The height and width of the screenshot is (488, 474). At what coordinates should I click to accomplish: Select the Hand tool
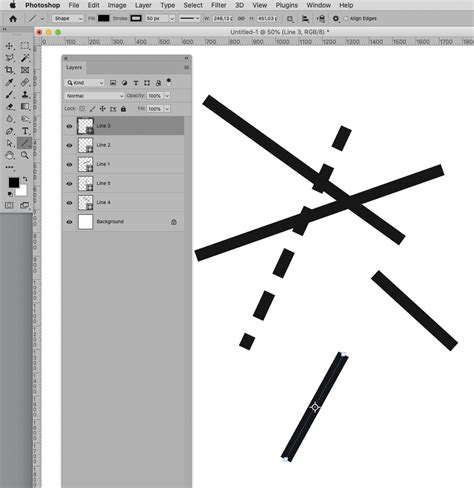pyautogui.click(x=9, y=155)
